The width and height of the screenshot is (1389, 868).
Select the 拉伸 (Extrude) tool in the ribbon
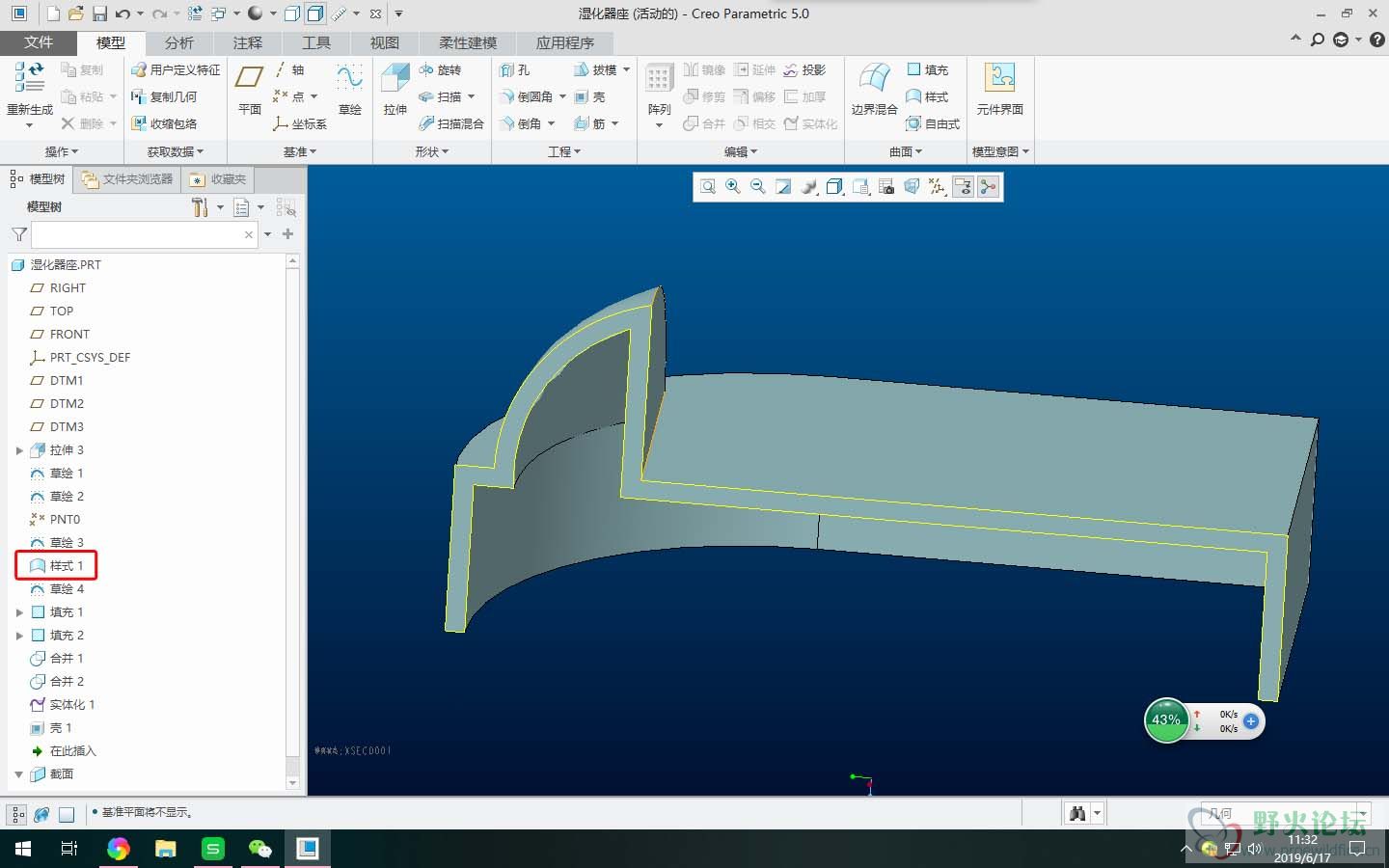click(395, 89)
